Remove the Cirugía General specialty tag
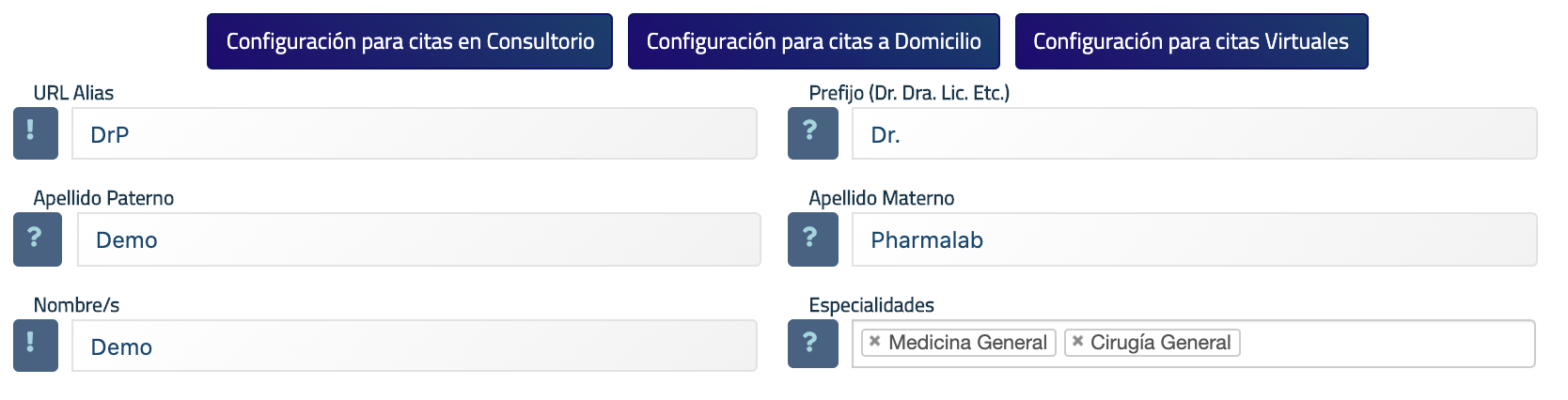The height and width of the screenshot is (400, 1568). pos(1077,342)
